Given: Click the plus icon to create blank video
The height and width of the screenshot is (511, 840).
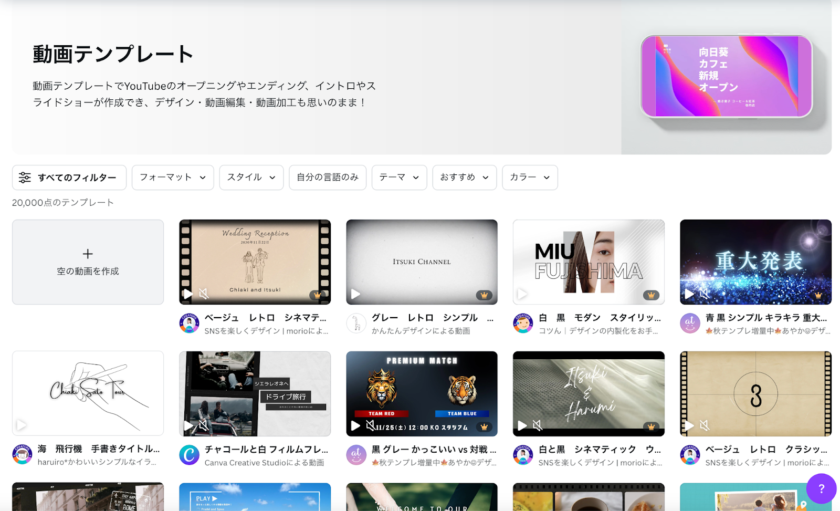Looking at the screenshot, I should [x=88, y=254].
